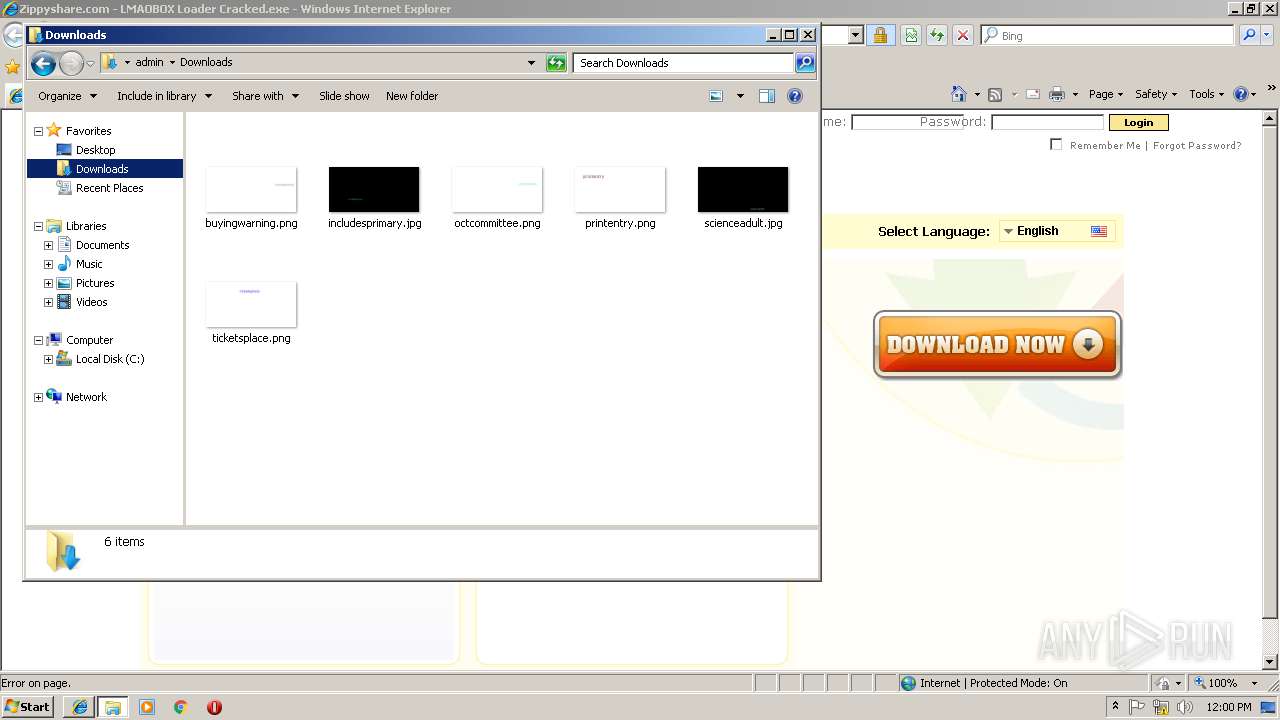Viewport: 1280px width, 720px height.
Task: Open the Organize menu
Action: point(67,96)
